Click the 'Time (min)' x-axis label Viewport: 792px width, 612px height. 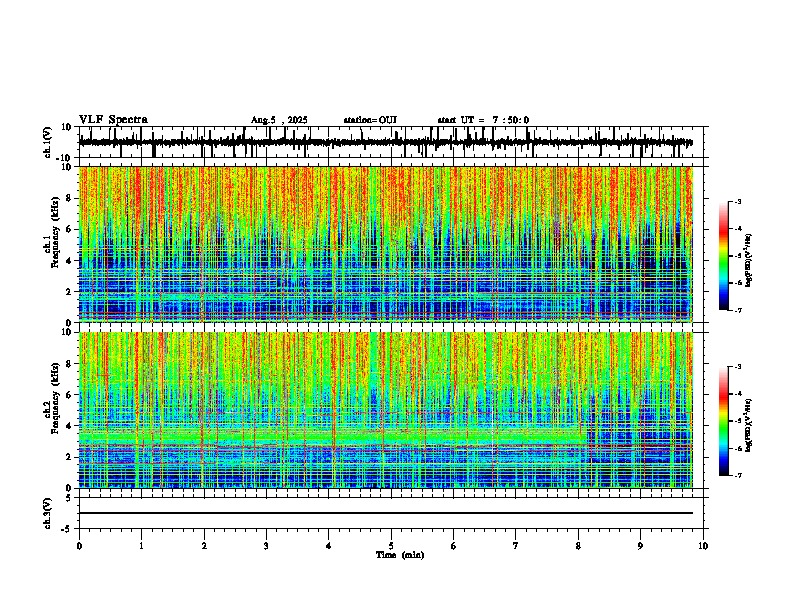pyautogui.click(x=400, y=555)
